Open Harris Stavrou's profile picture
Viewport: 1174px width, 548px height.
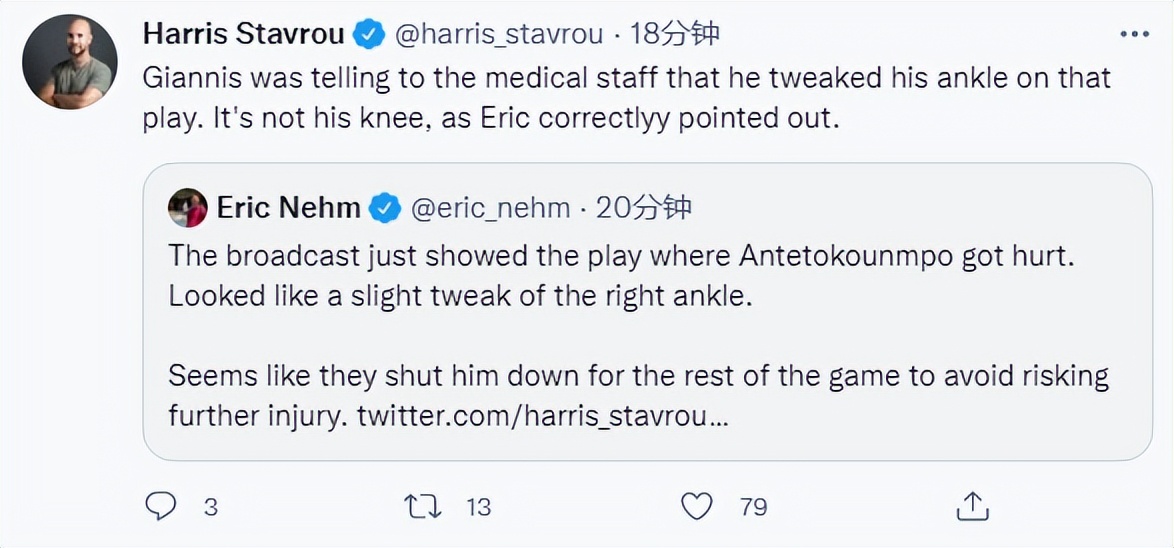pos(70,62)
